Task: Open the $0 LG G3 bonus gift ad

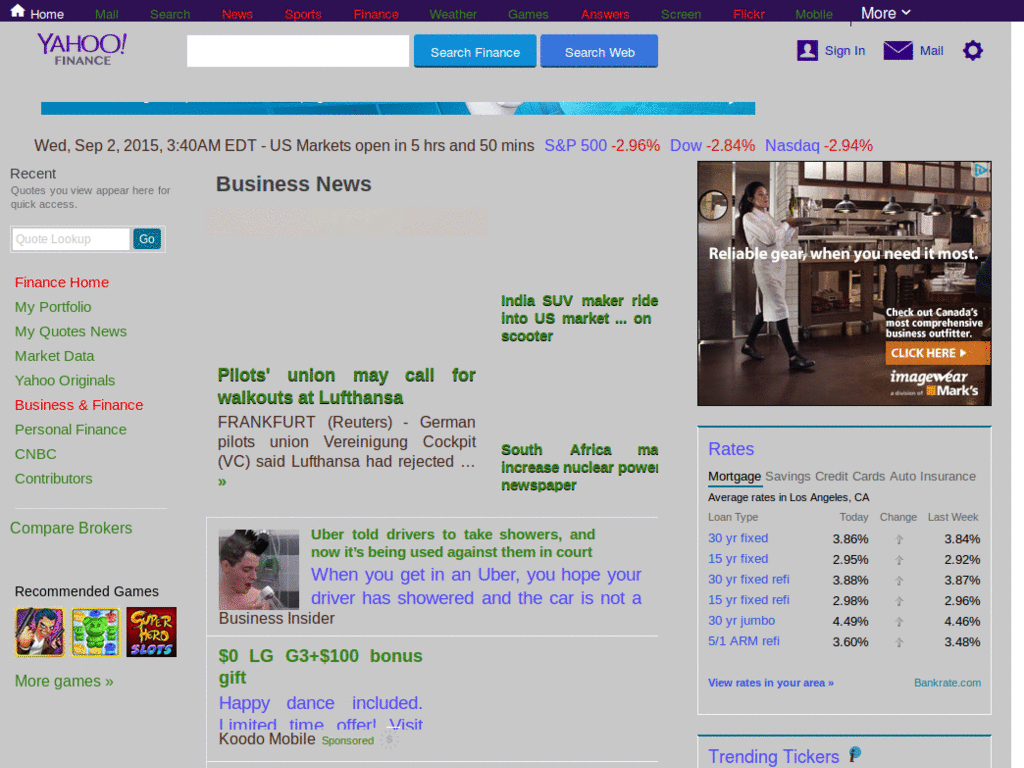Action: tap(321, 667)
